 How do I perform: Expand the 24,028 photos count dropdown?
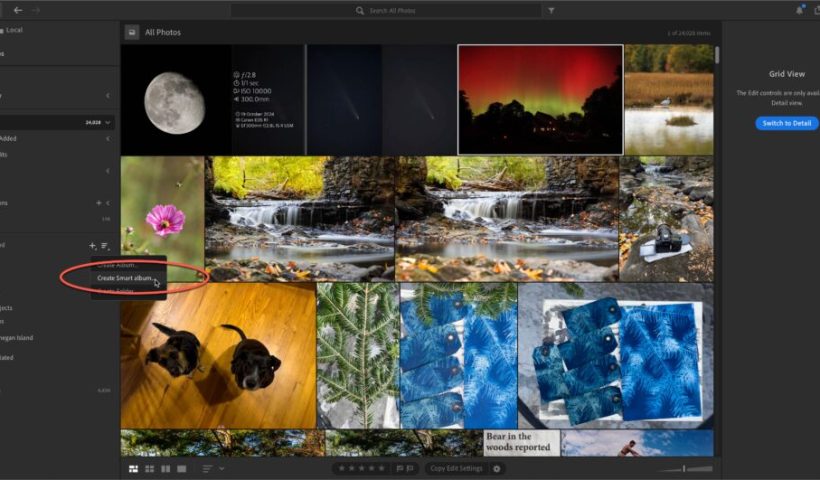click(x=107, y=123)
